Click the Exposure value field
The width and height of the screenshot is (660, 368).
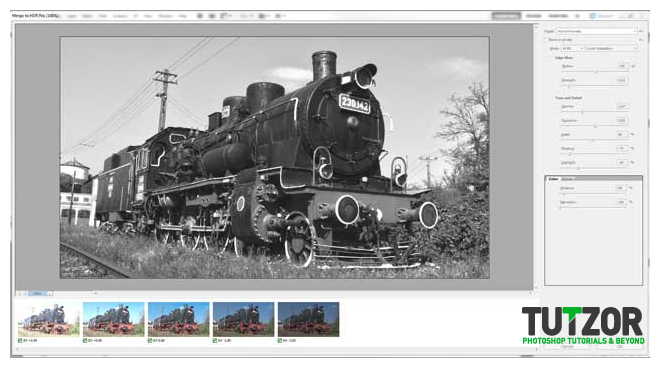[x=622, y=120]
